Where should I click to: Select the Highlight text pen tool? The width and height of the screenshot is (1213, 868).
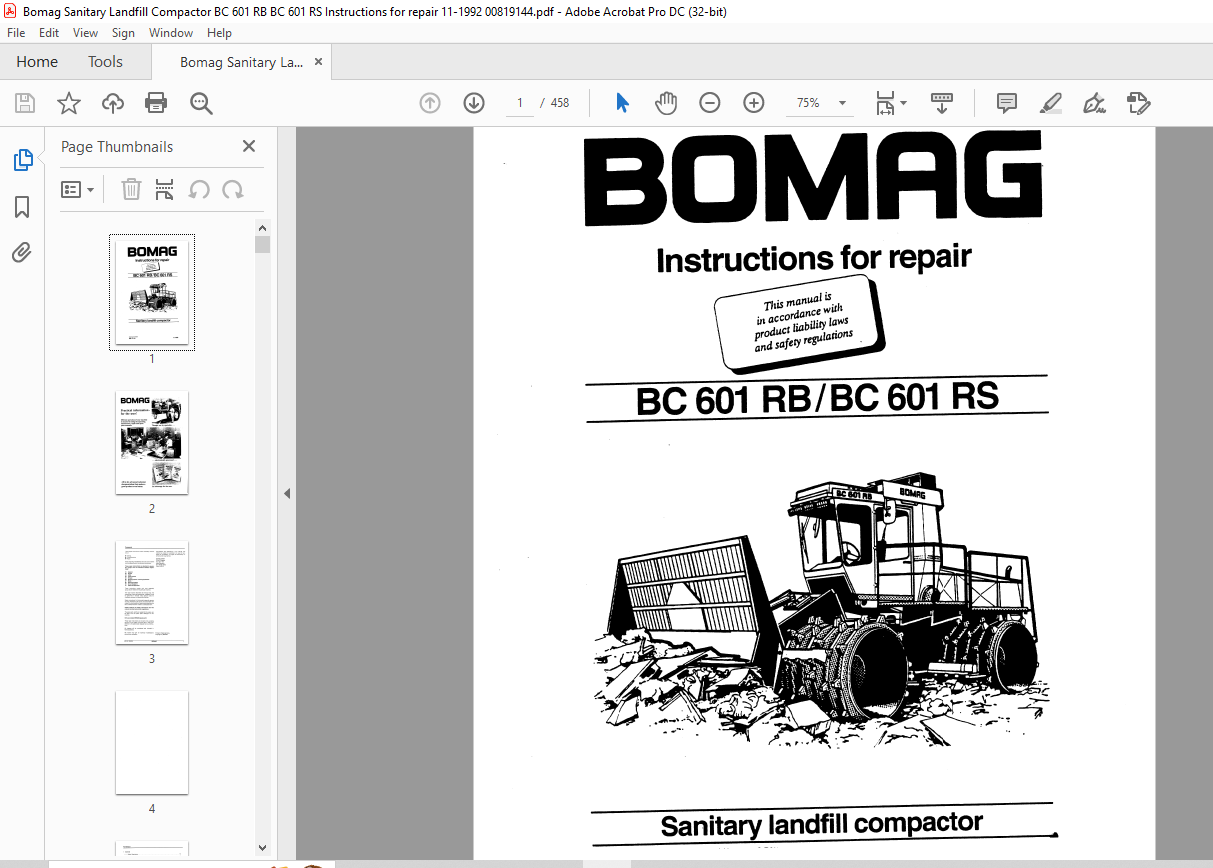coord(1050,103)
